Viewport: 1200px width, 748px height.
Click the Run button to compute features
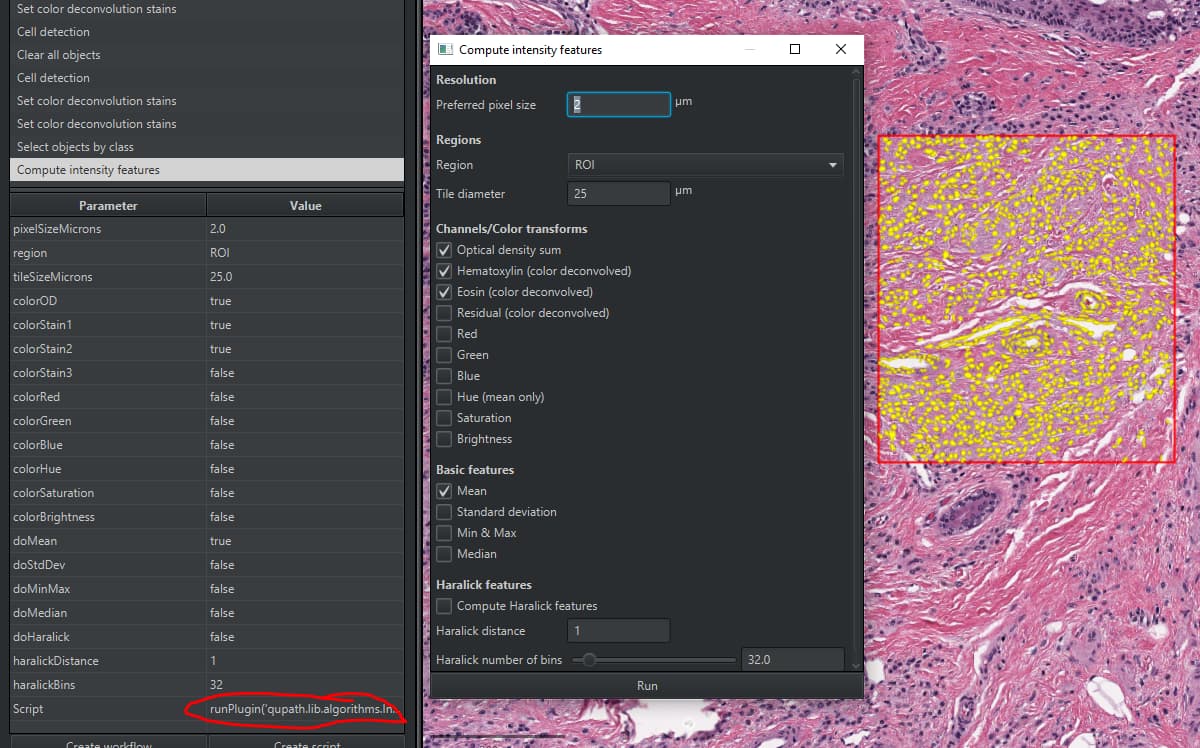point(646,685)
